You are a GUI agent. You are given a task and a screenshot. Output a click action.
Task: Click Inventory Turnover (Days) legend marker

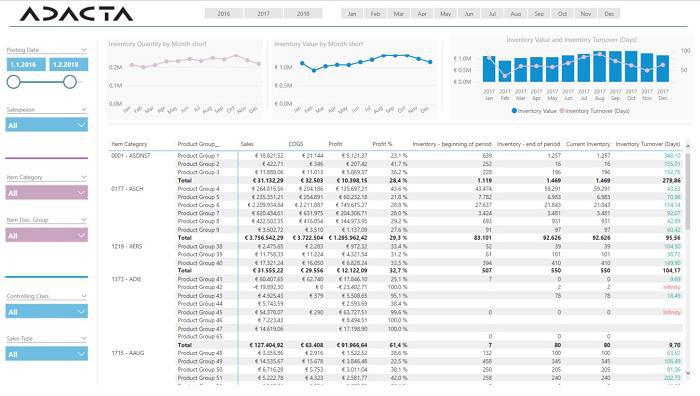[562, 111]
